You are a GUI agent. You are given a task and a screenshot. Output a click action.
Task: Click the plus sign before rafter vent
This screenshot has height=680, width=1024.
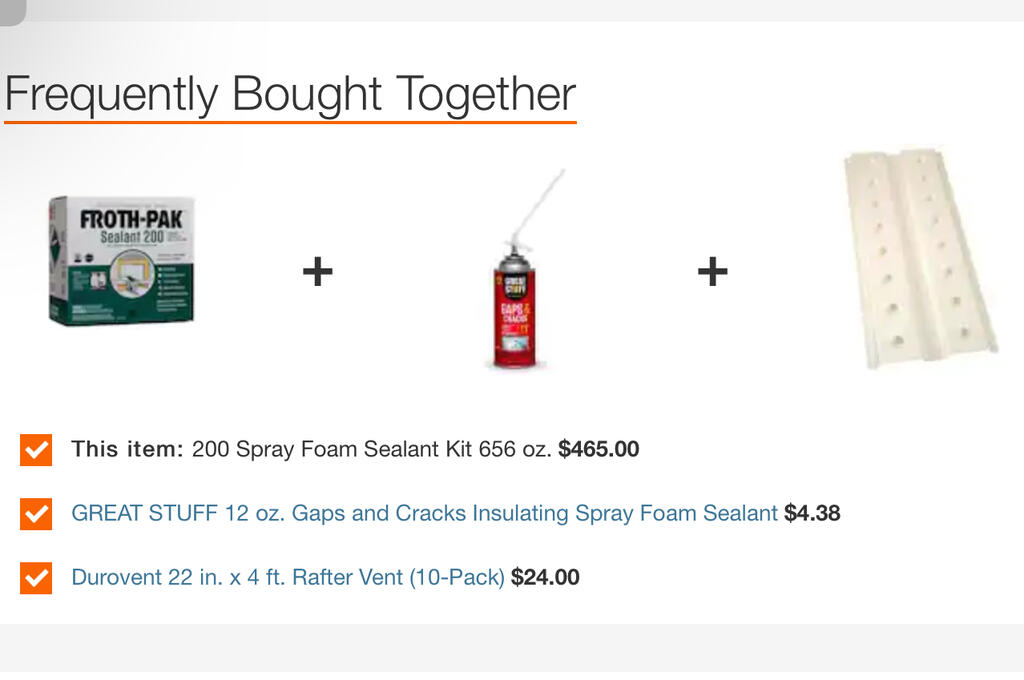pos(712,271)
